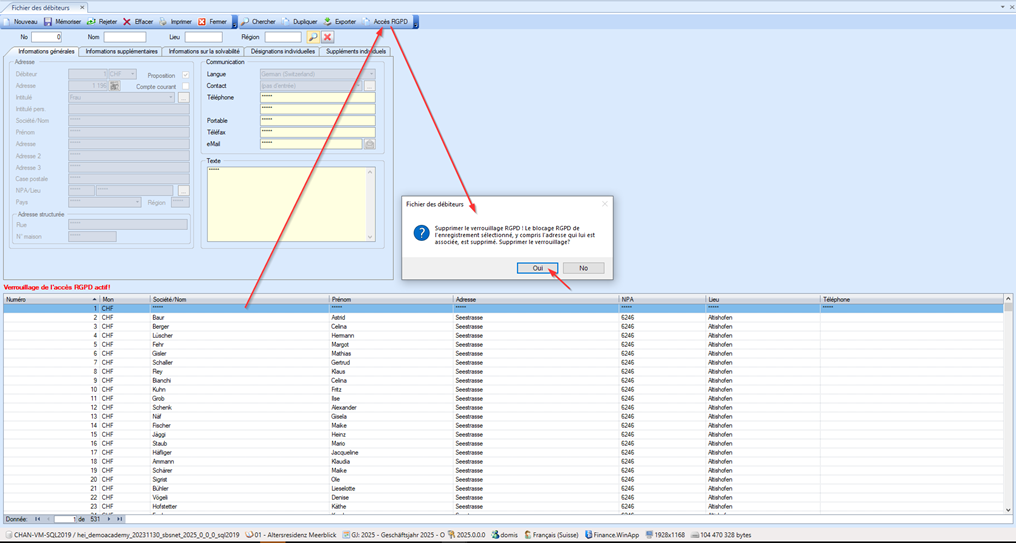Toggle the Compte courant checkbox
1016x543 pixels.
tap(185, 86)
